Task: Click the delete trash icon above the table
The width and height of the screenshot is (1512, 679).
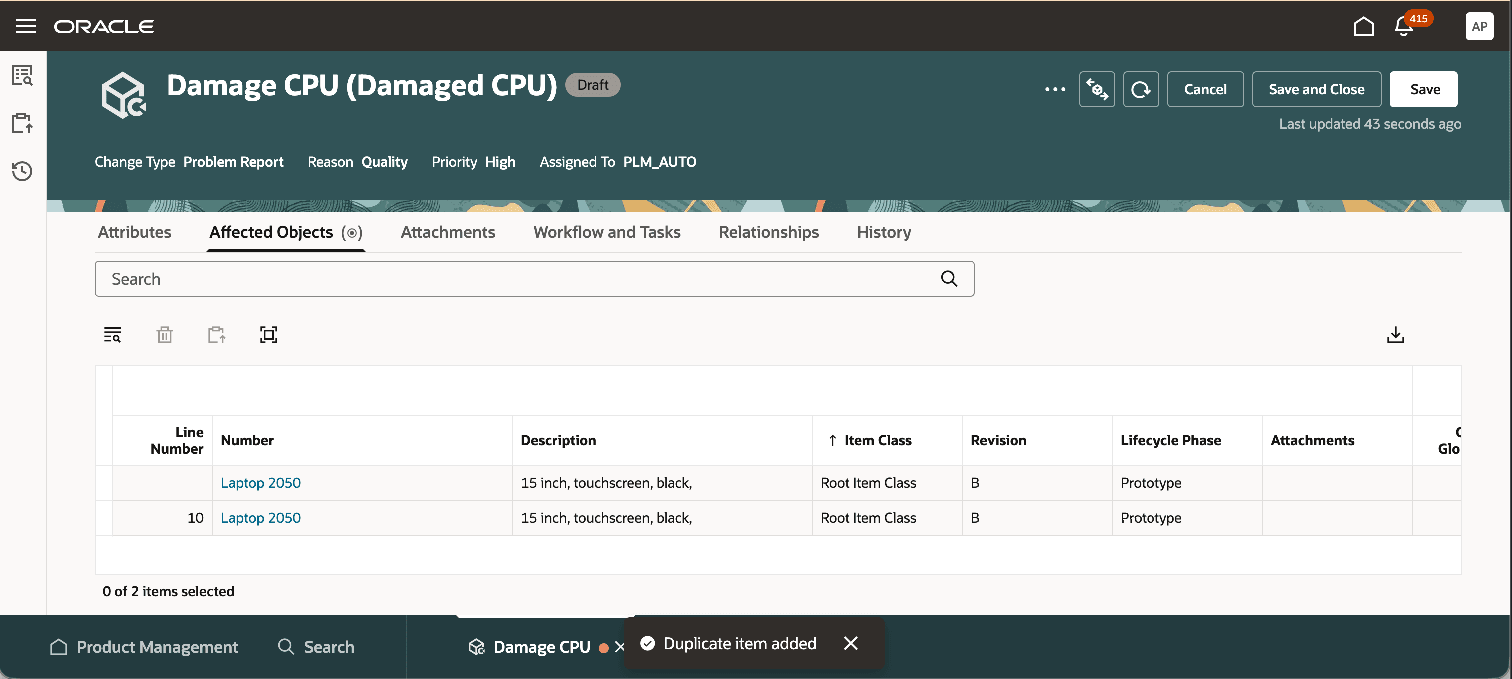Action: coord(164,334)
